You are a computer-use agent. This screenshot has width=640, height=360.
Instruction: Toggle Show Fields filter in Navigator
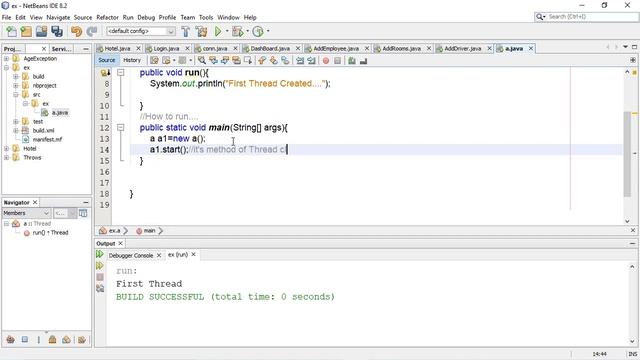tap(25, 339)
